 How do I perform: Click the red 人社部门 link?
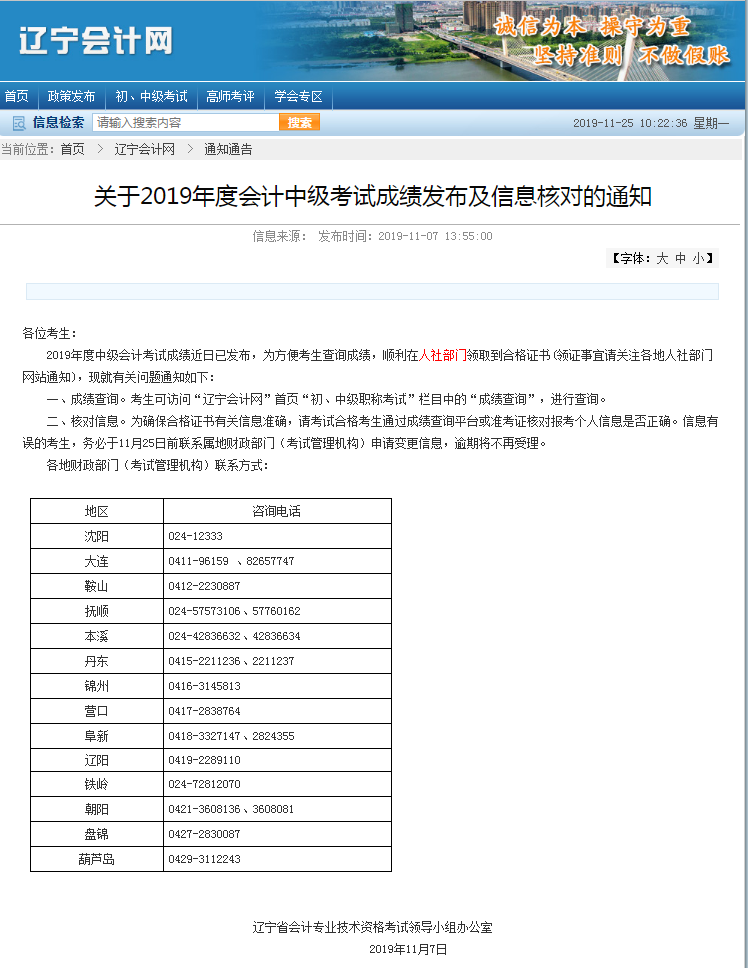tap(443, 356)
